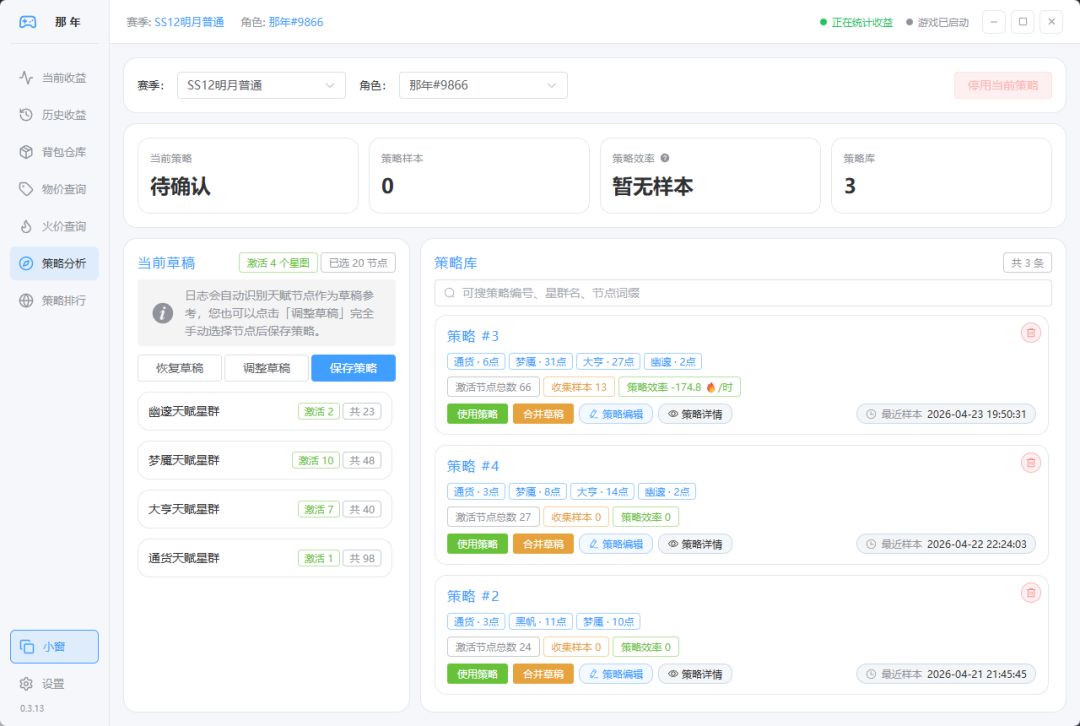This screenshot has width=1080, height=726.
Task: Click 使用策略 for 策略 #2
Action: point(477,674)
